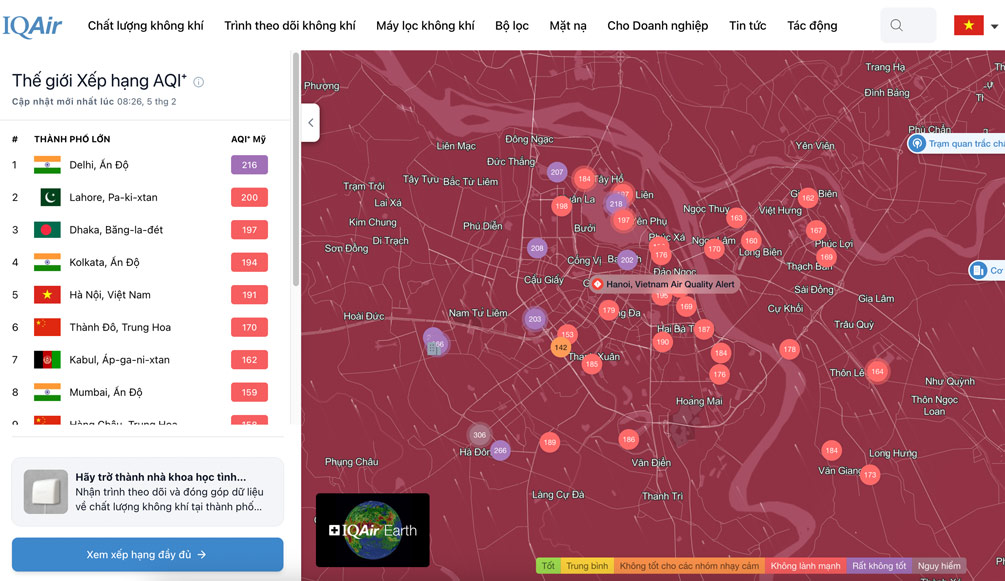This screenshot has width=1005, height=581.
Task: Click the AQI info icon beside title
Action: tap(199, 82)
